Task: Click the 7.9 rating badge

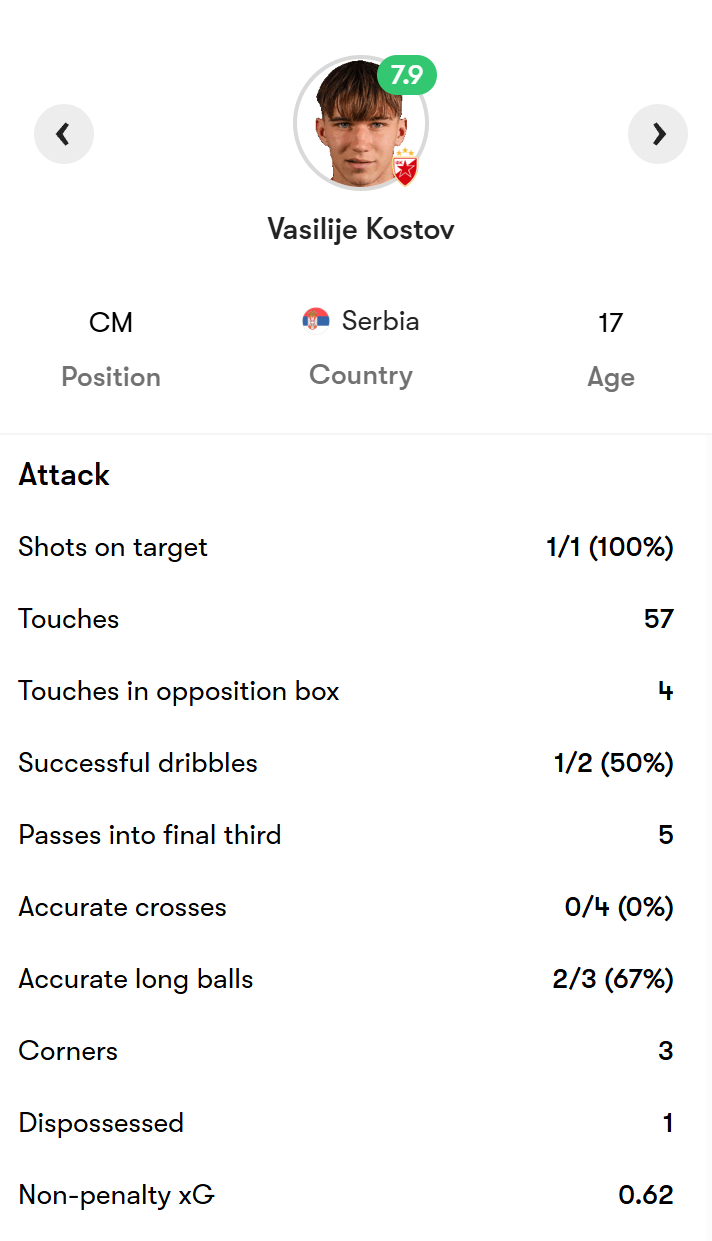Action: 406,75
